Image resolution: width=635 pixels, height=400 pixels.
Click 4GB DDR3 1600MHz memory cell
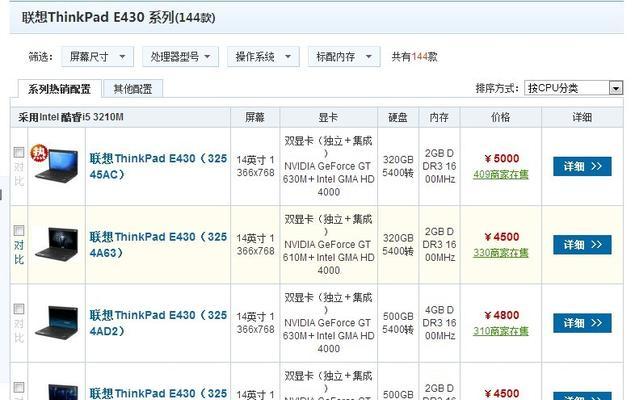coord(439,323)
